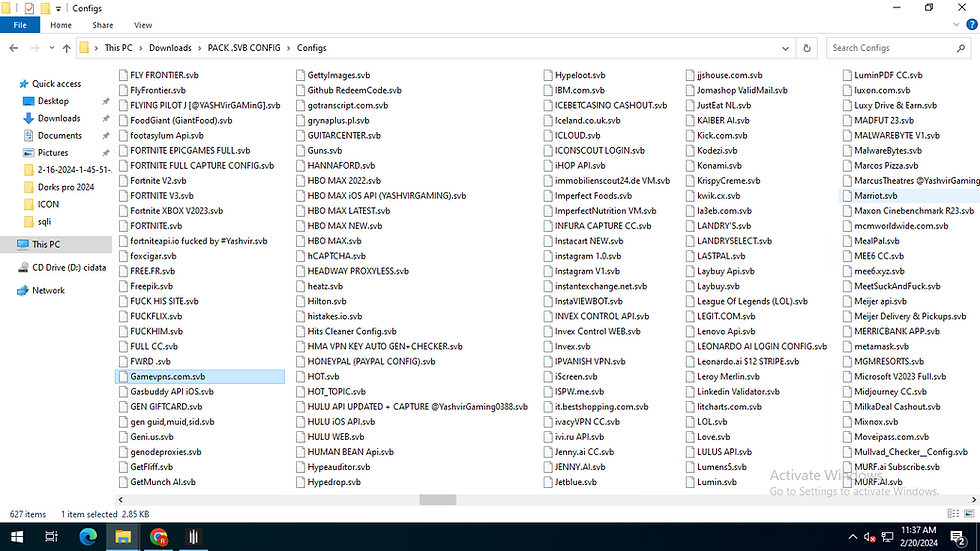This screenshot has height=551, width=980.
Task: Select the Hypedrop.svb file
Action: pyautogui.click(x=328, y=482)
